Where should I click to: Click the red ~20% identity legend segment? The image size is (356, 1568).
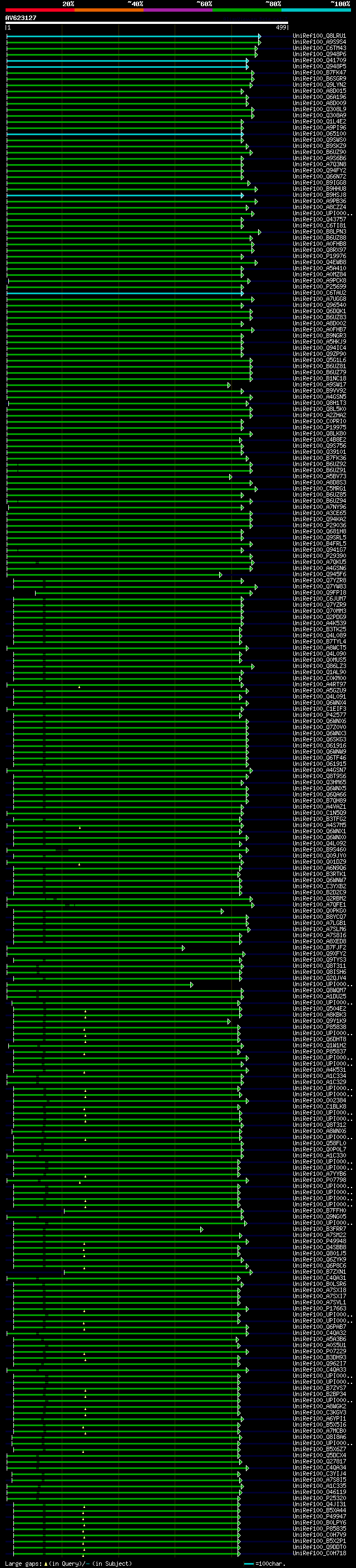[39, 11]
